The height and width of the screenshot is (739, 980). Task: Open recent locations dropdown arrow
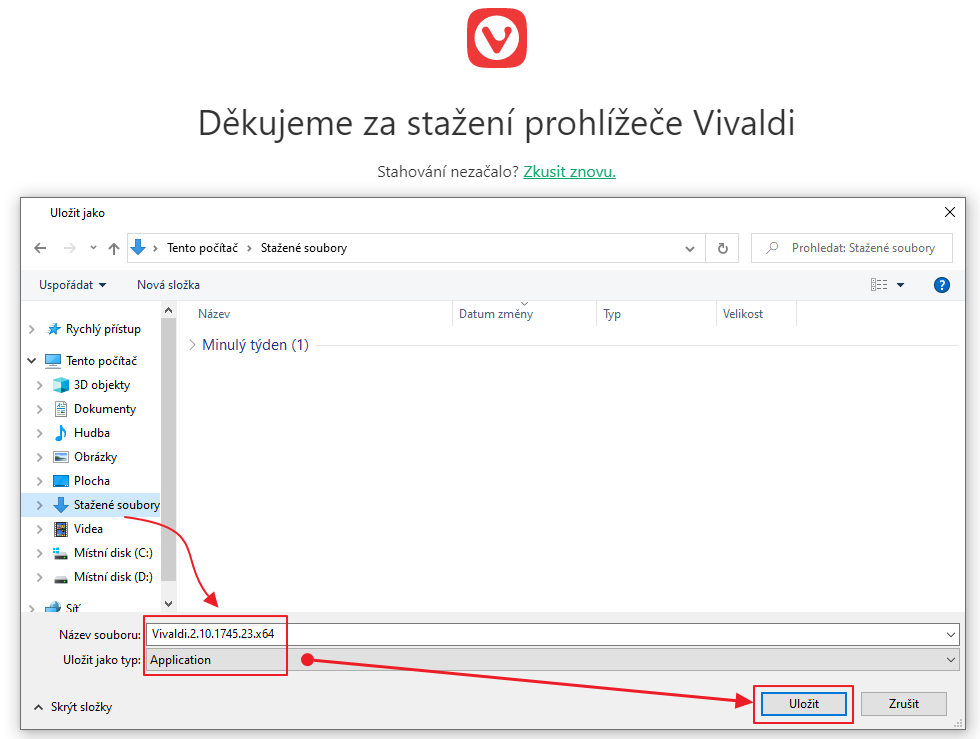pos(93,248)
